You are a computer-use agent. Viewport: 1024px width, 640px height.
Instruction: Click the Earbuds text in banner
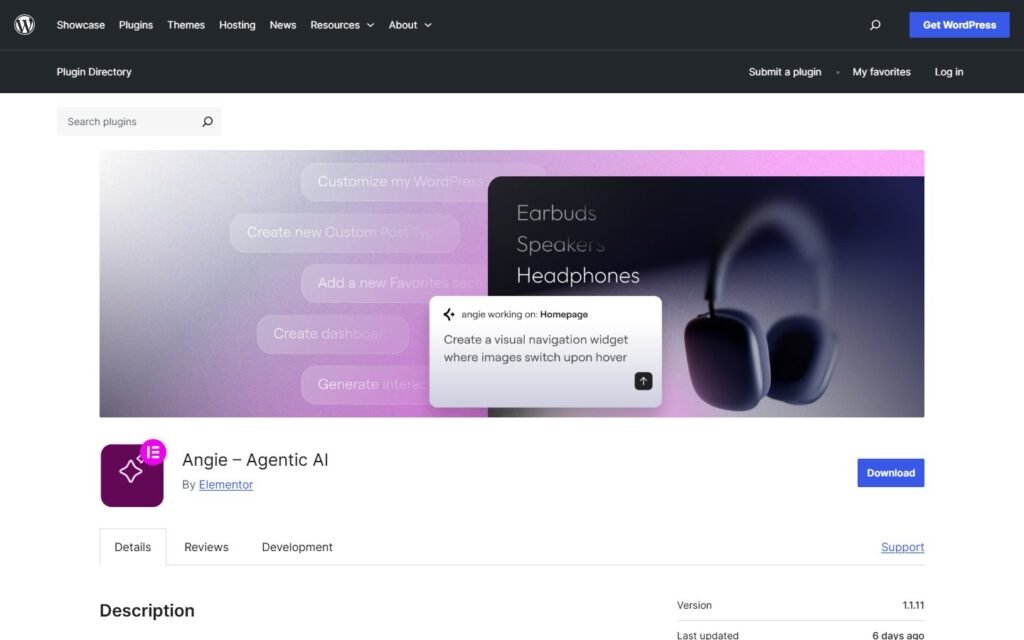[556, 213]
